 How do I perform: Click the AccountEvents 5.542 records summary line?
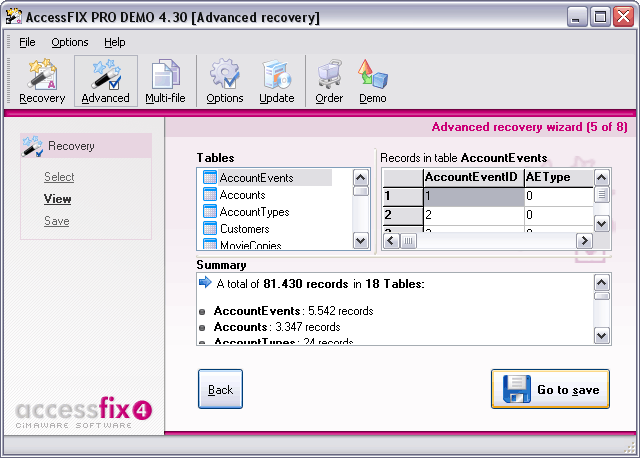[293, 311]
